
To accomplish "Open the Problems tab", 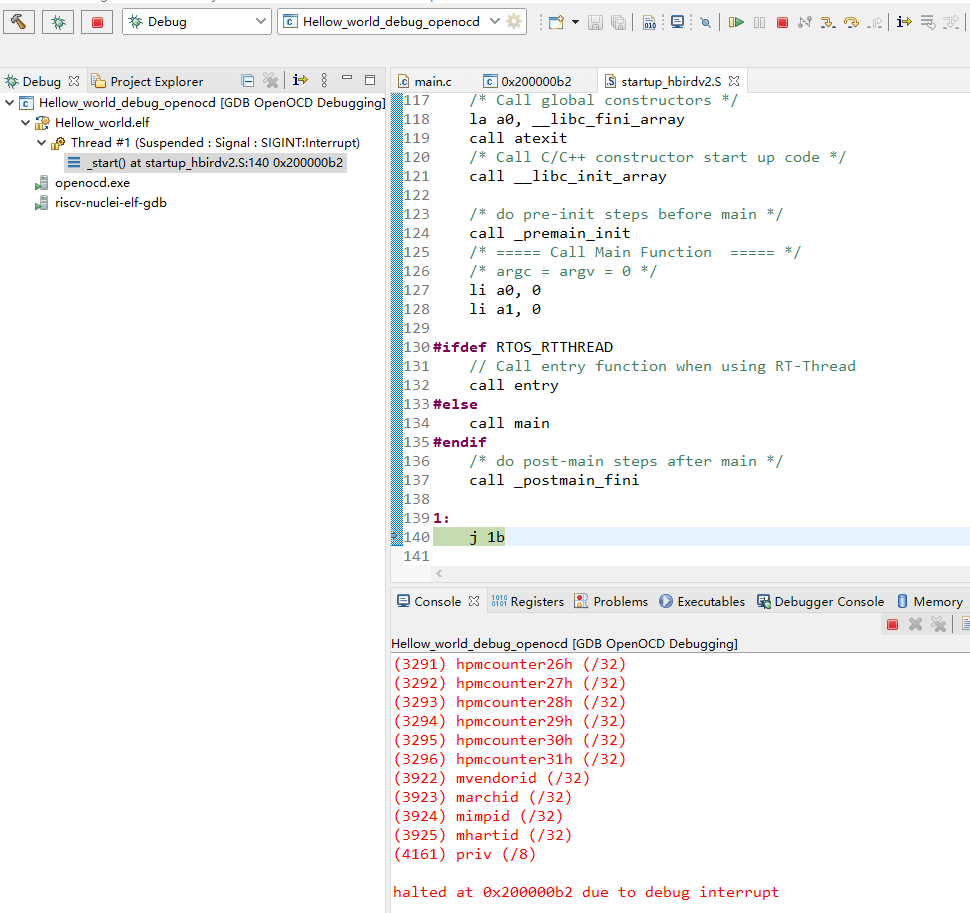I will (x=611, y=601).
